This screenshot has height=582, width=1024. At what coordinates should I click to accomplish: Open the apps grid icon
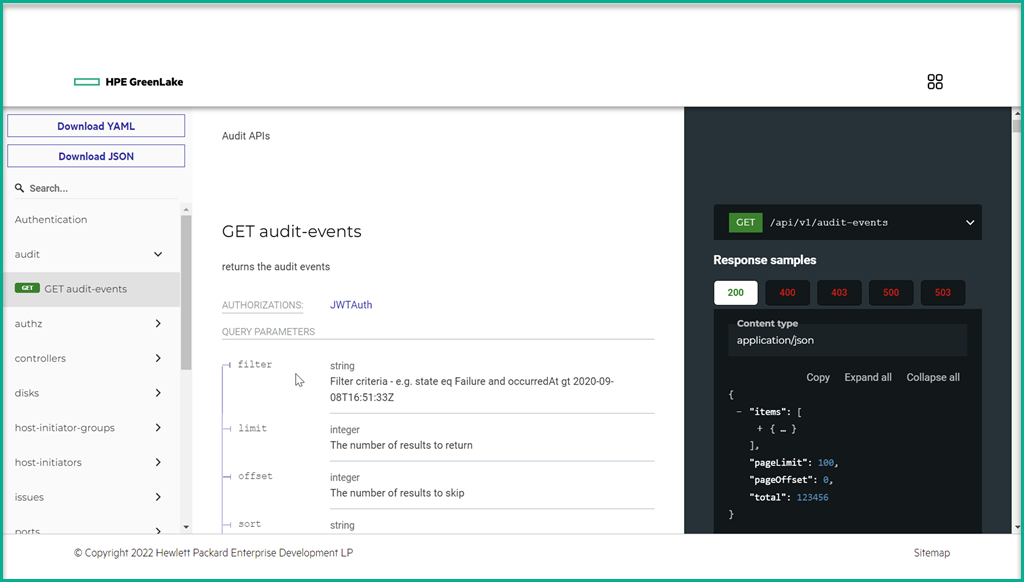935,82
